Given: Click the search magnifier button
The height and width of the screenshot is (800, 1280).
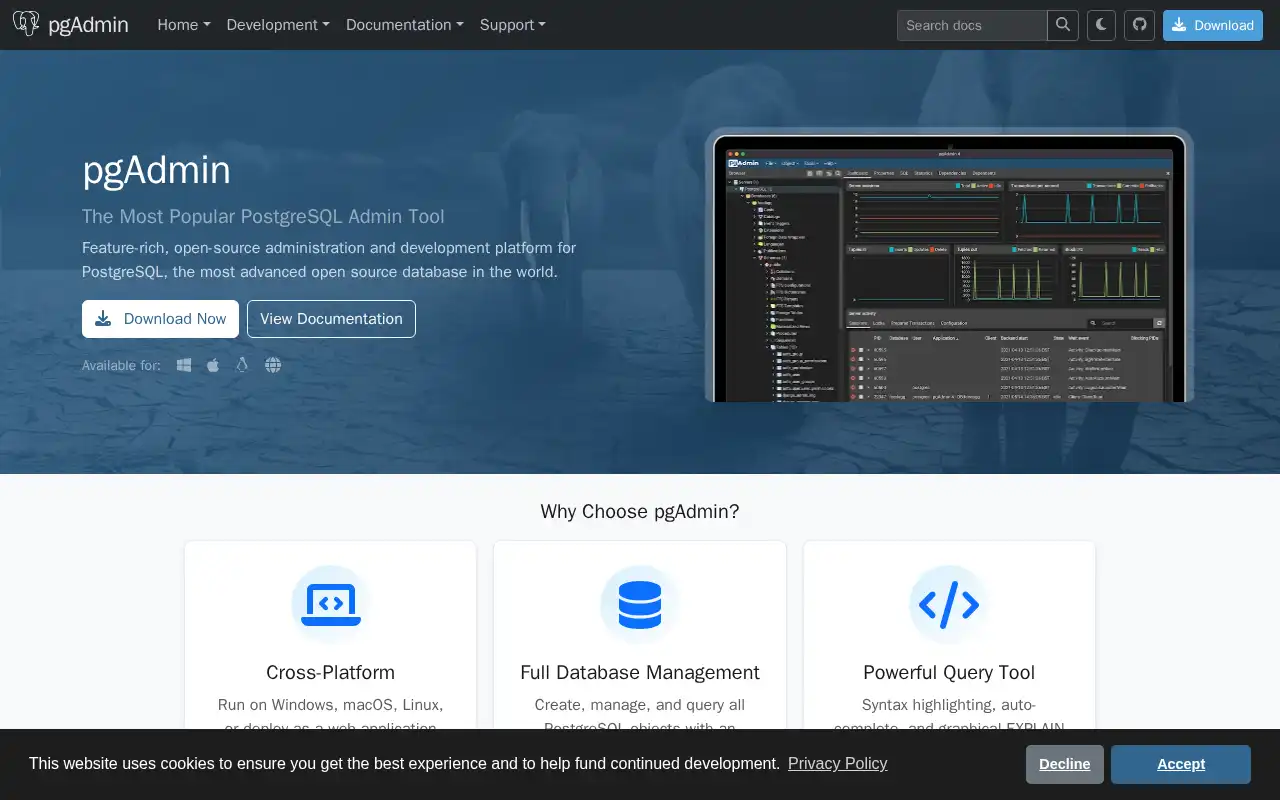Looking at the screenshot, I should (x=1062, y=25).
